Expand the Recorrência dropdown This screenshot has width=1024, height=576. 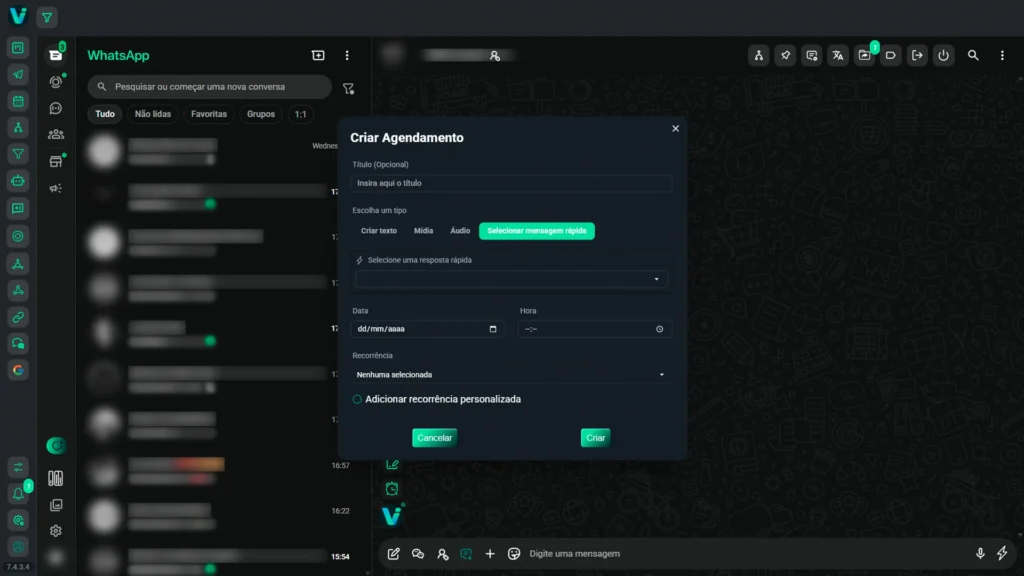511,375
